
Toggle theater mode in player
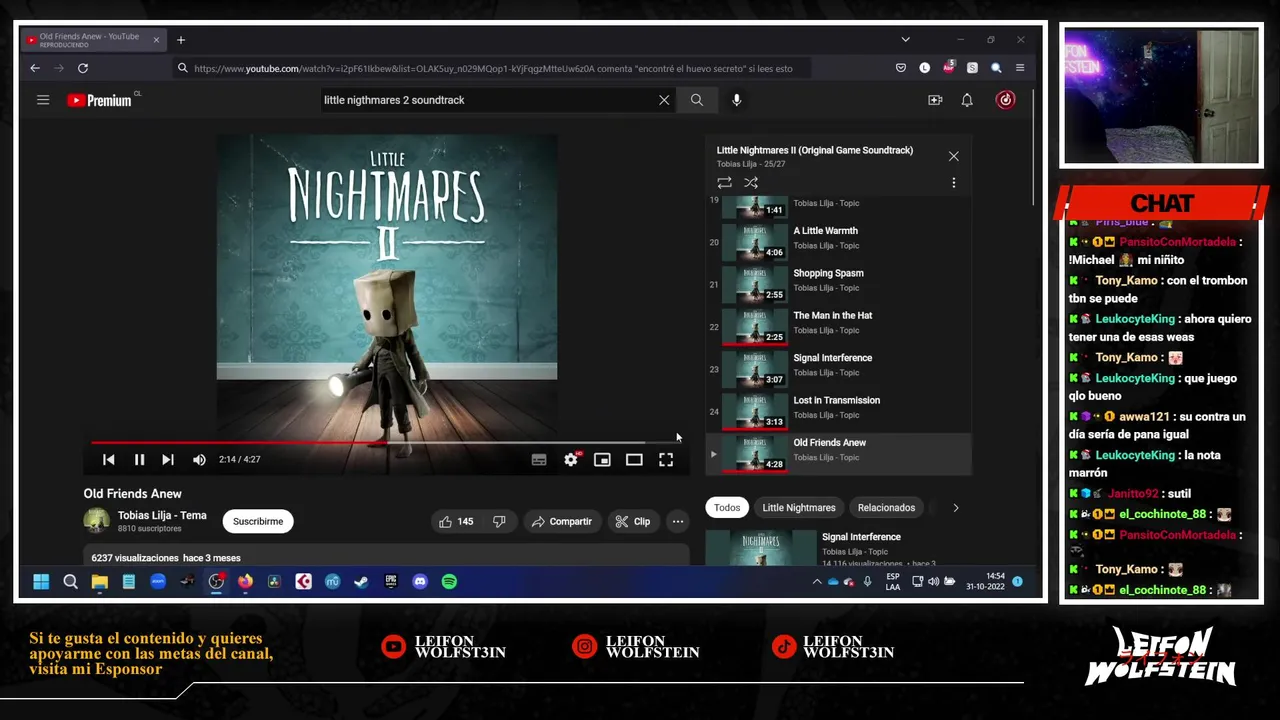click(x=634, y=460)
